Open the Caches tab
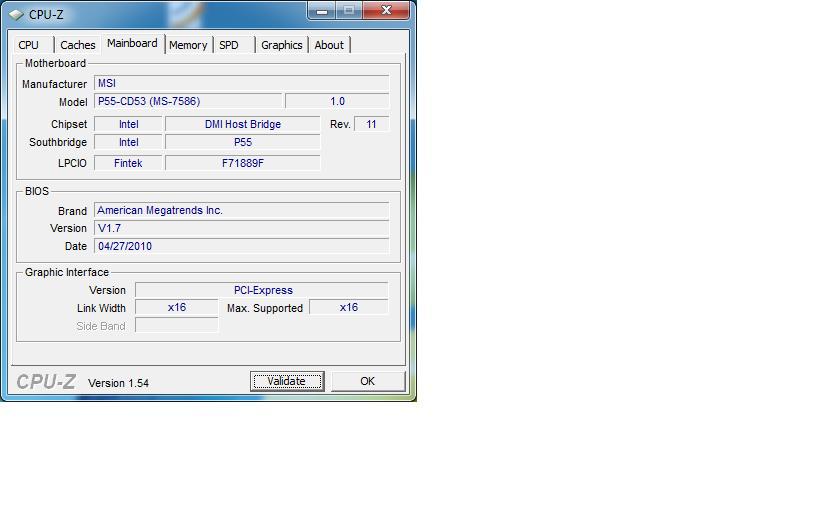Viewport: 840px width, 525px height. point(77,45)
